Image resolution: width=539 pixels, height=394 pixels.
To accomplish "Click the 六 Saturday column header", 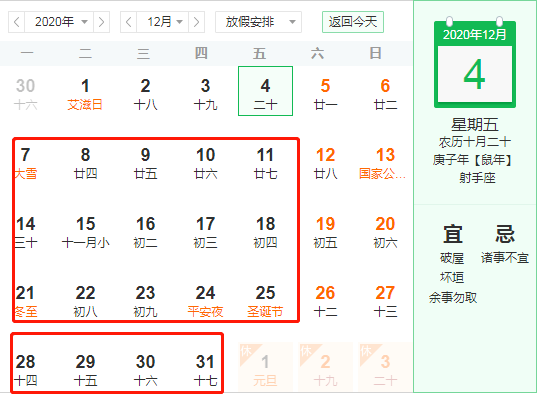I will coord(317,53).
